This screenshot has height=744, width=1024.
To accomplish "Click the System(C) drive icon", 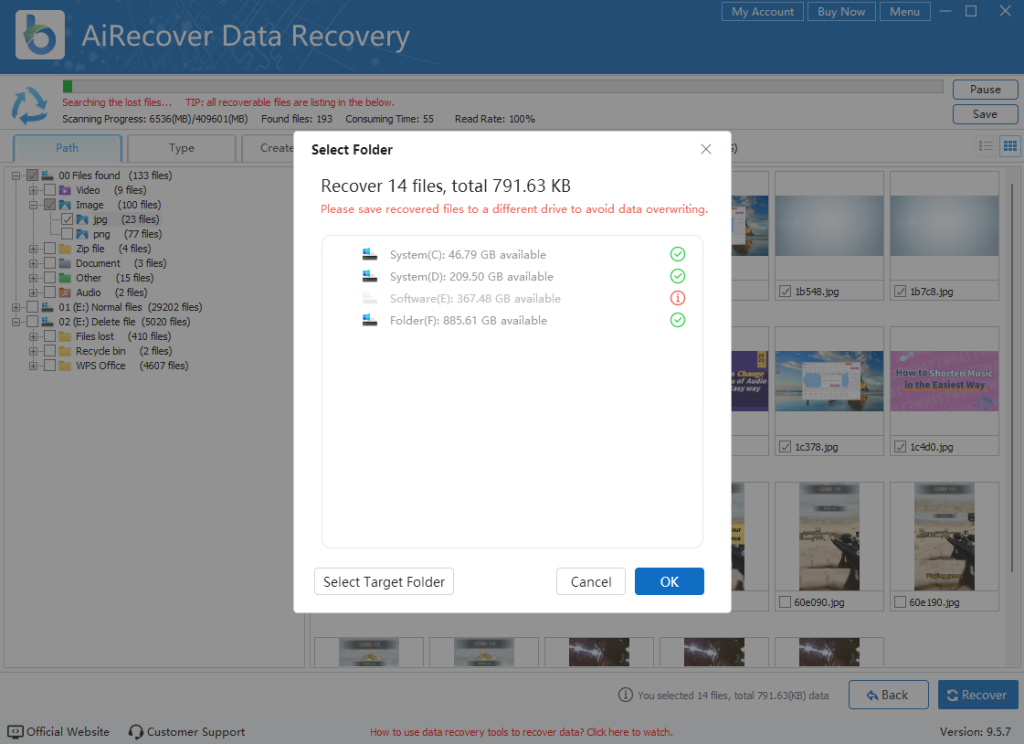I will click(370, 254).
